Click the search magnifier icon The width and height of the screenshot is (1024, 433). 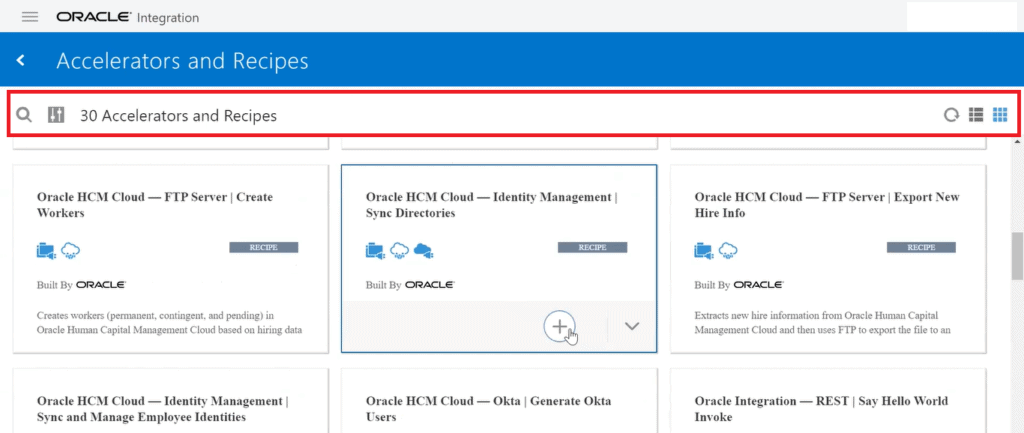(24, 116)
